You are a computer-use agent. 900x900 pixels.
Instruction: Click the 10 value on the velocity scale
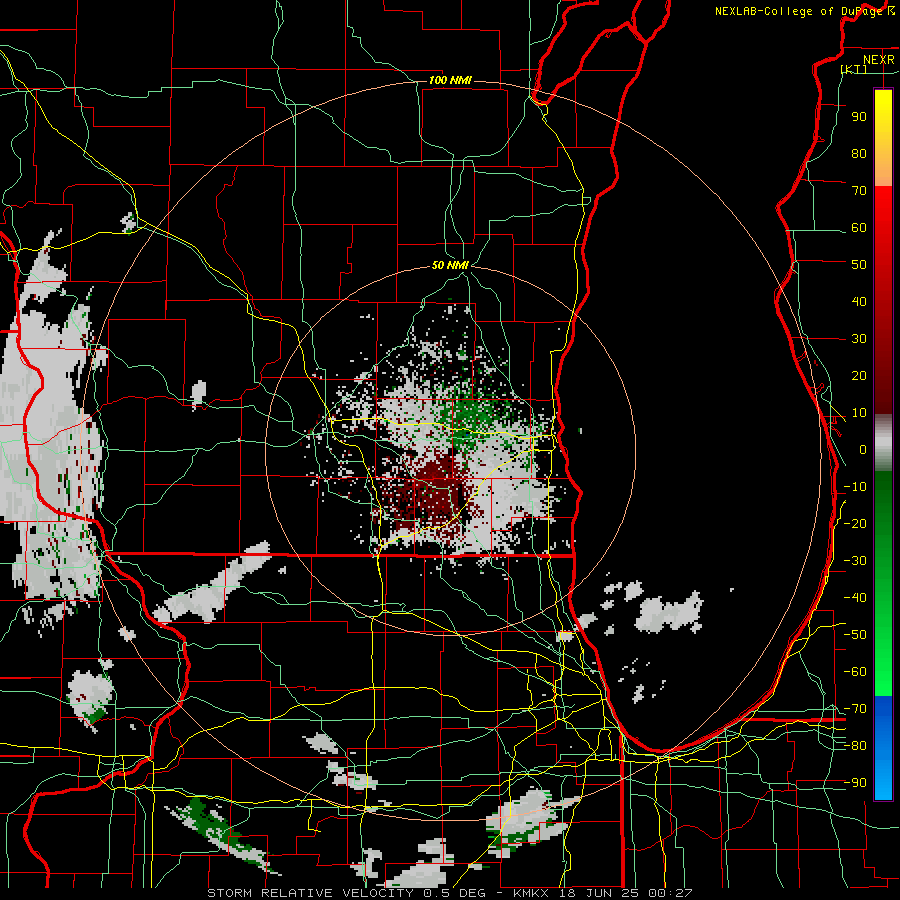[x=859, y=413]
